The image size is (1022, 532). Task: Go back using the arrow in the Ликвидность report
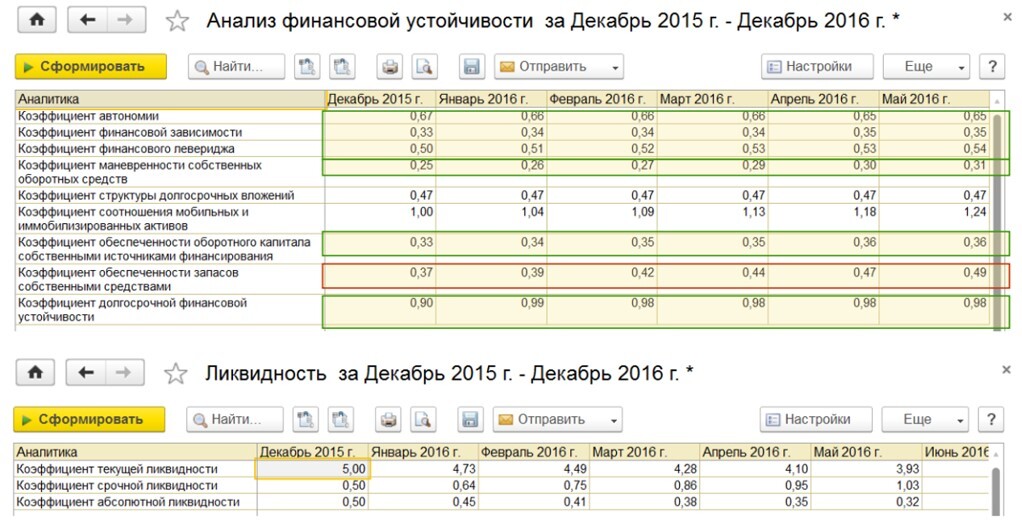[86, 372]
